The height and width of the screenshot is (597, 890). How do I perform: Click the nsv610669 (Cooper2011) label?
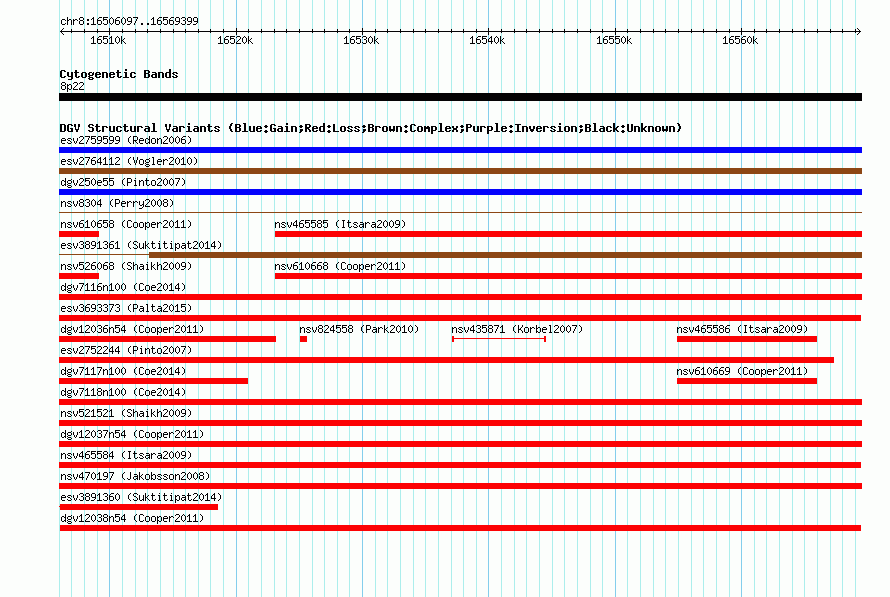pyautogui.click(x=742, y=371)
